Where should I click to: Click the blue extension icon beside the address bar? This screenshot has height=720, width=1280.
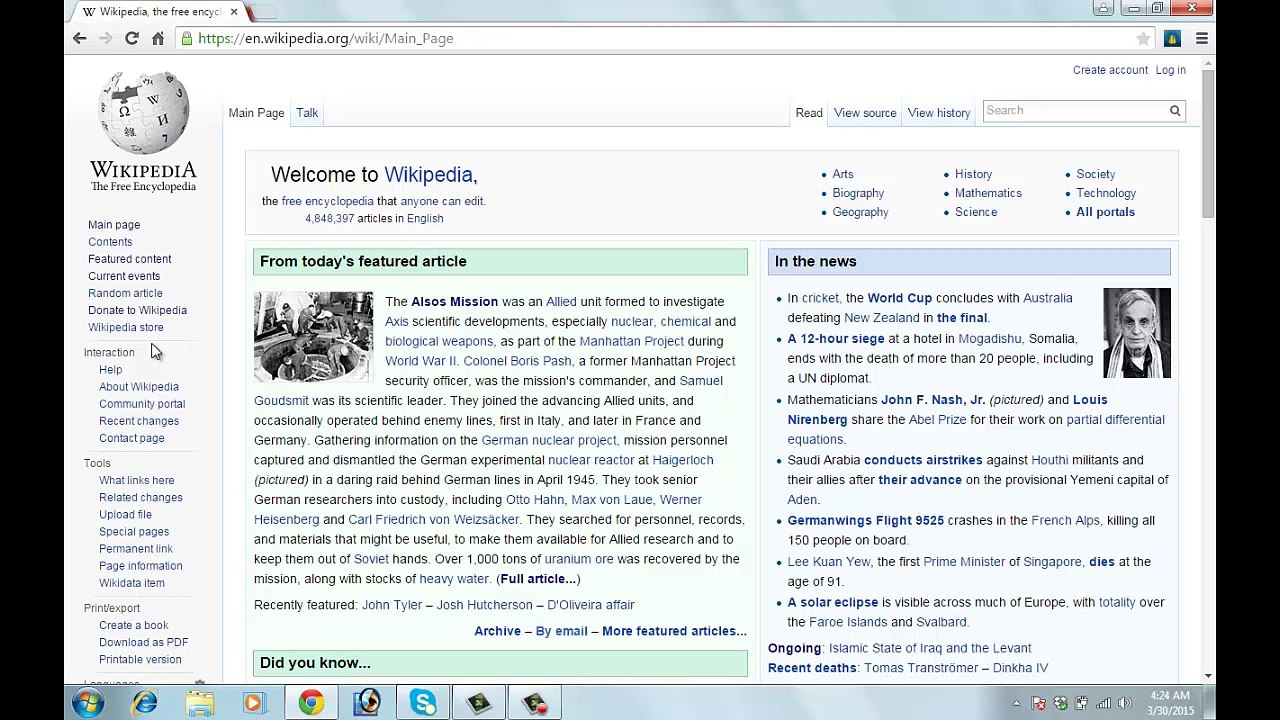1173,38
